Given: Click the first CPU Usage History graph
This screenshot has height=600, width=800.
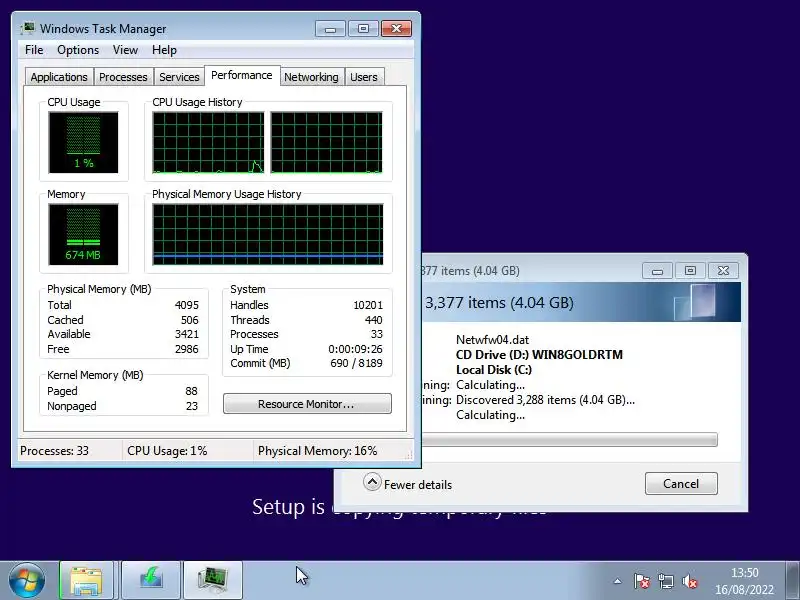Looking at the screenshot, I should (208, 143).
